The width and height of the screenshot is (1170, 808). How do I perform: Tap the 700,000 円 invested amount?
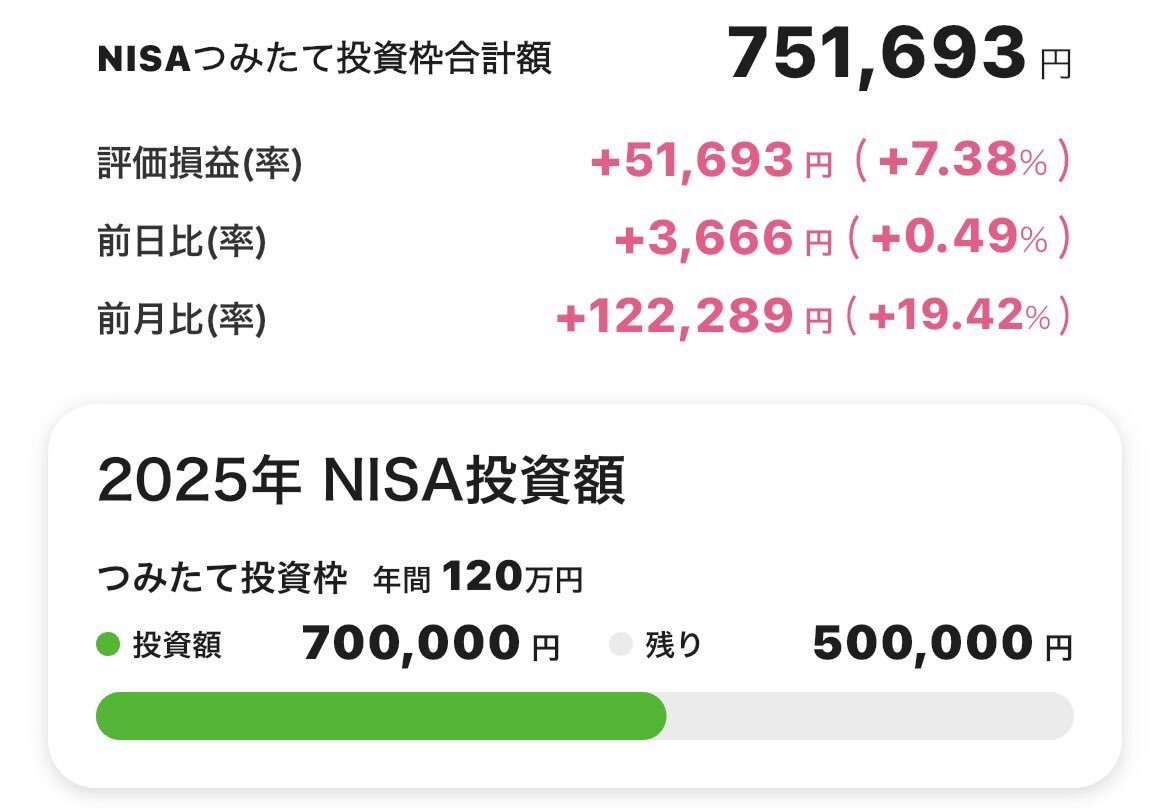click(x=431, y=643)
